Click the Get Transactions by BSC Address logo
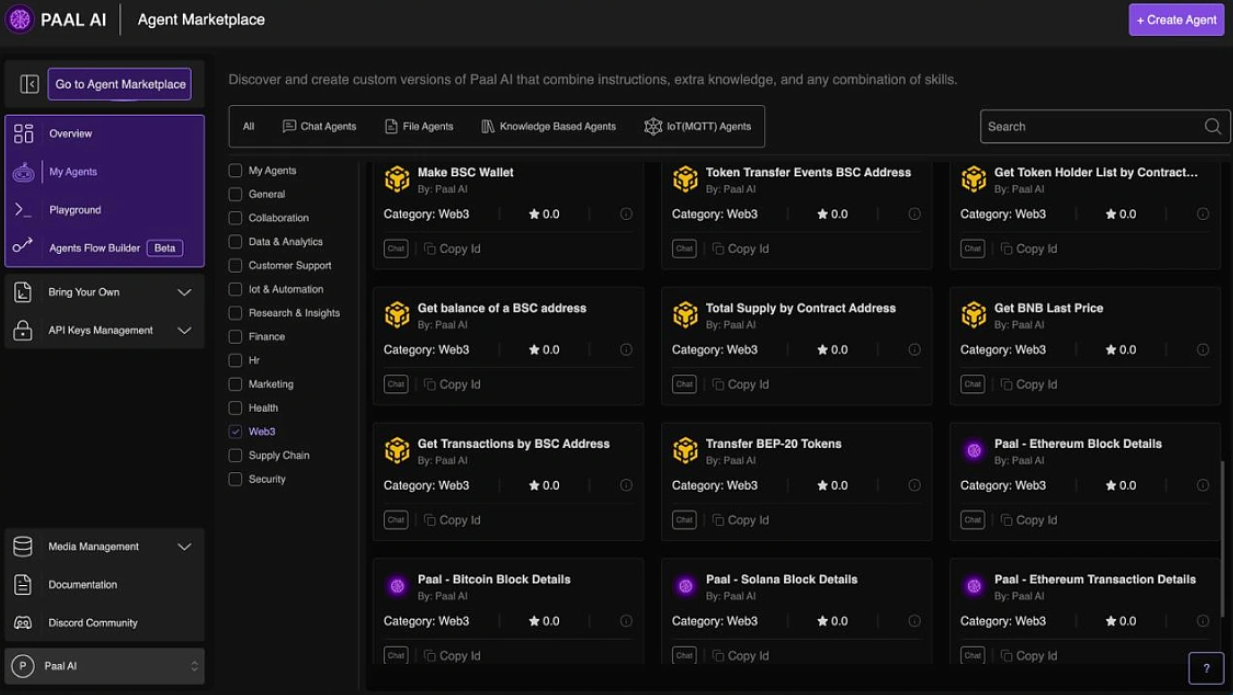Screen dimensions: 1233x695 [397, 450]
